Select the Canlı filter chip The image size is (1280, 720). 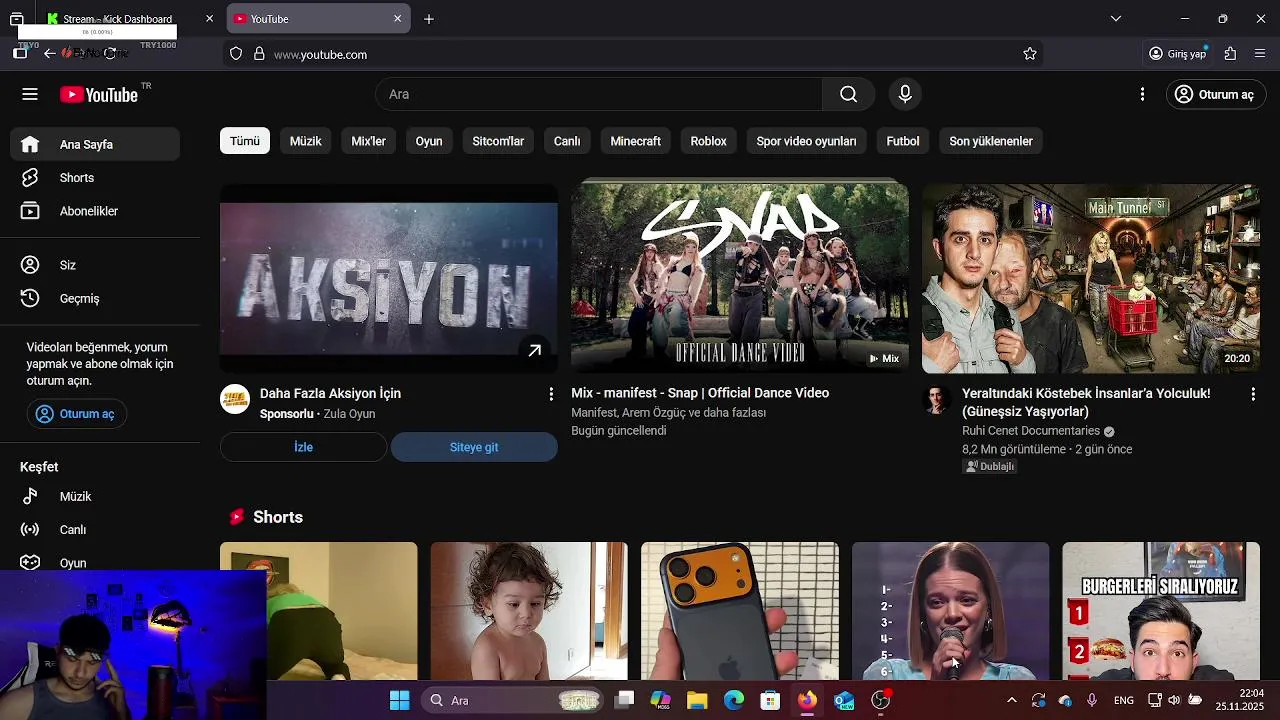(567, 141)
